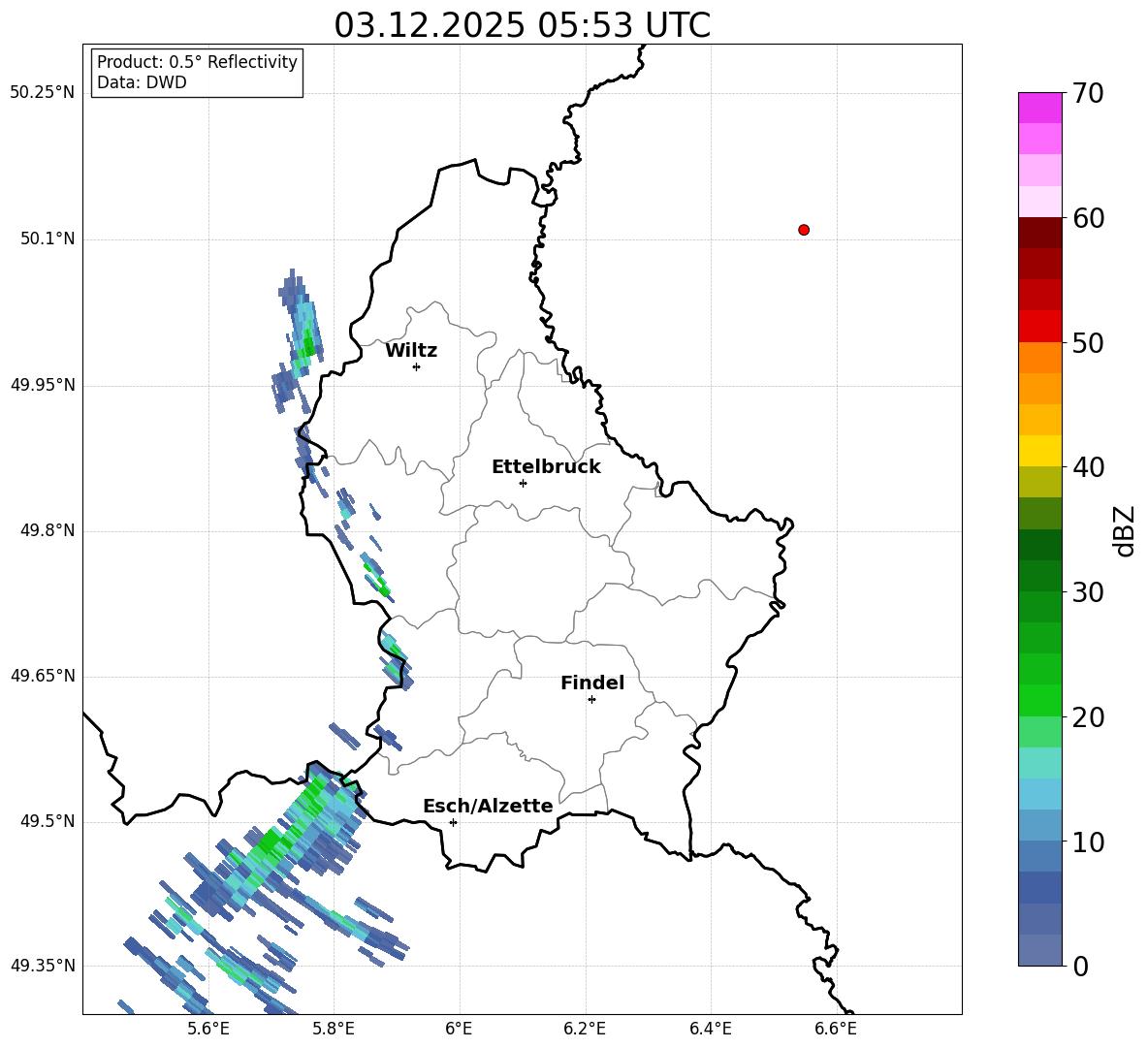
Task: Click the 6.6°E longitude label
Action: click(836, 1029)
